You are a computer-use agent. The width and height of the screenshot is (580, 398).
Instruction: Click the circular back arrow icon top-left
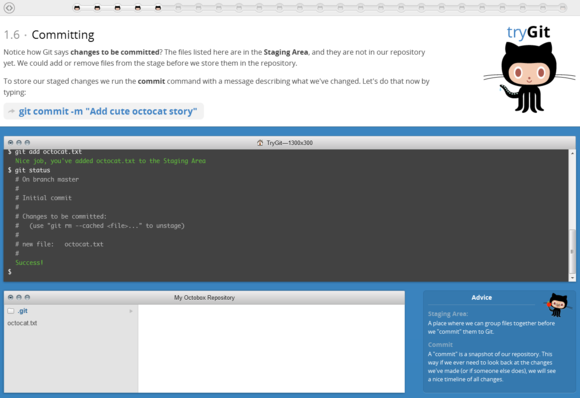(9, 7)
